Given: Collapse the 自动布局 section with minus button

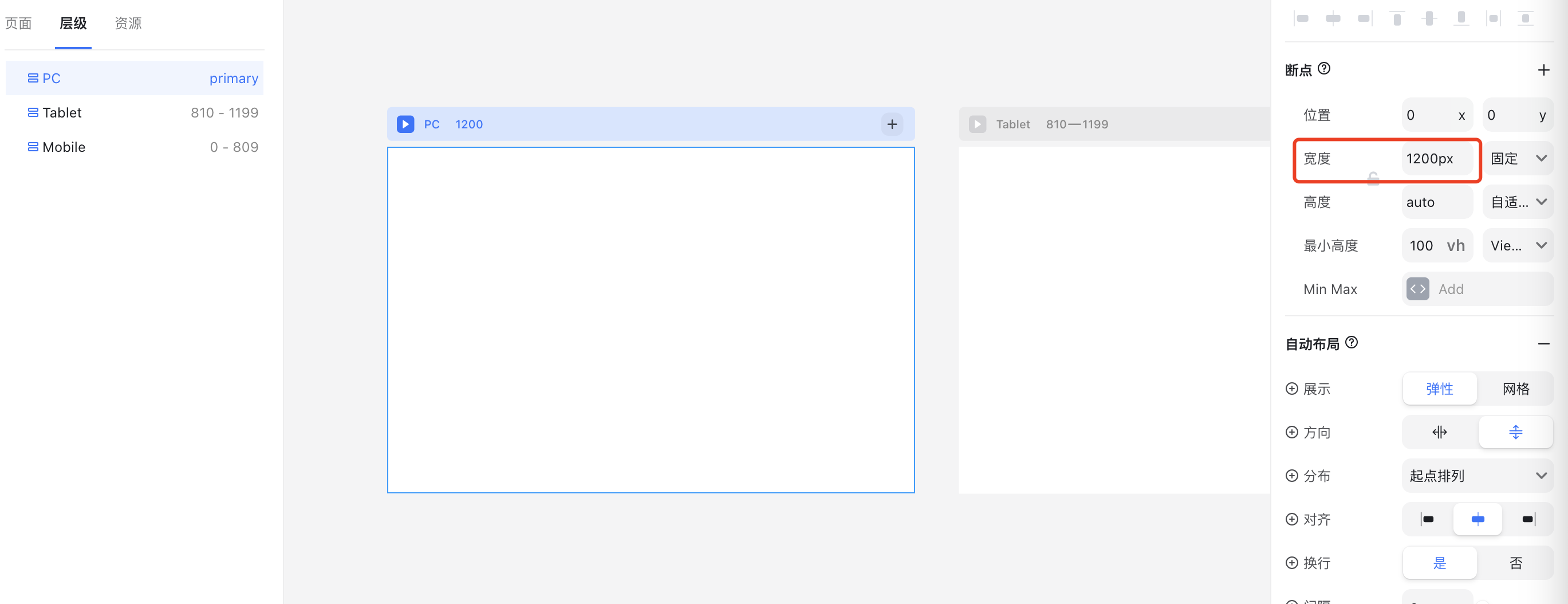Looking at the screenshot, I should click(1543, 344).
